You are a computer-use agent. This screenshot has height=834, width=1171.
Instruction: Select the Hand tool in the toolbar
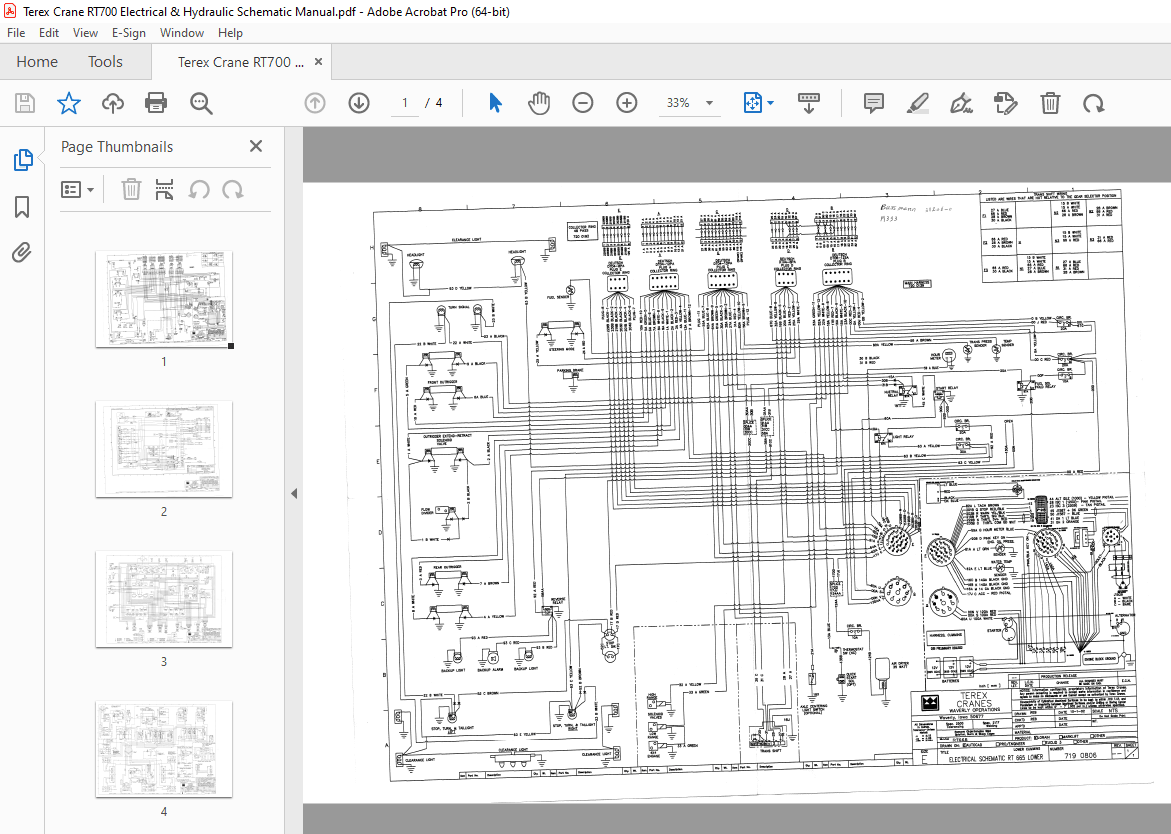pyautogui.click(x=539, y=103)
